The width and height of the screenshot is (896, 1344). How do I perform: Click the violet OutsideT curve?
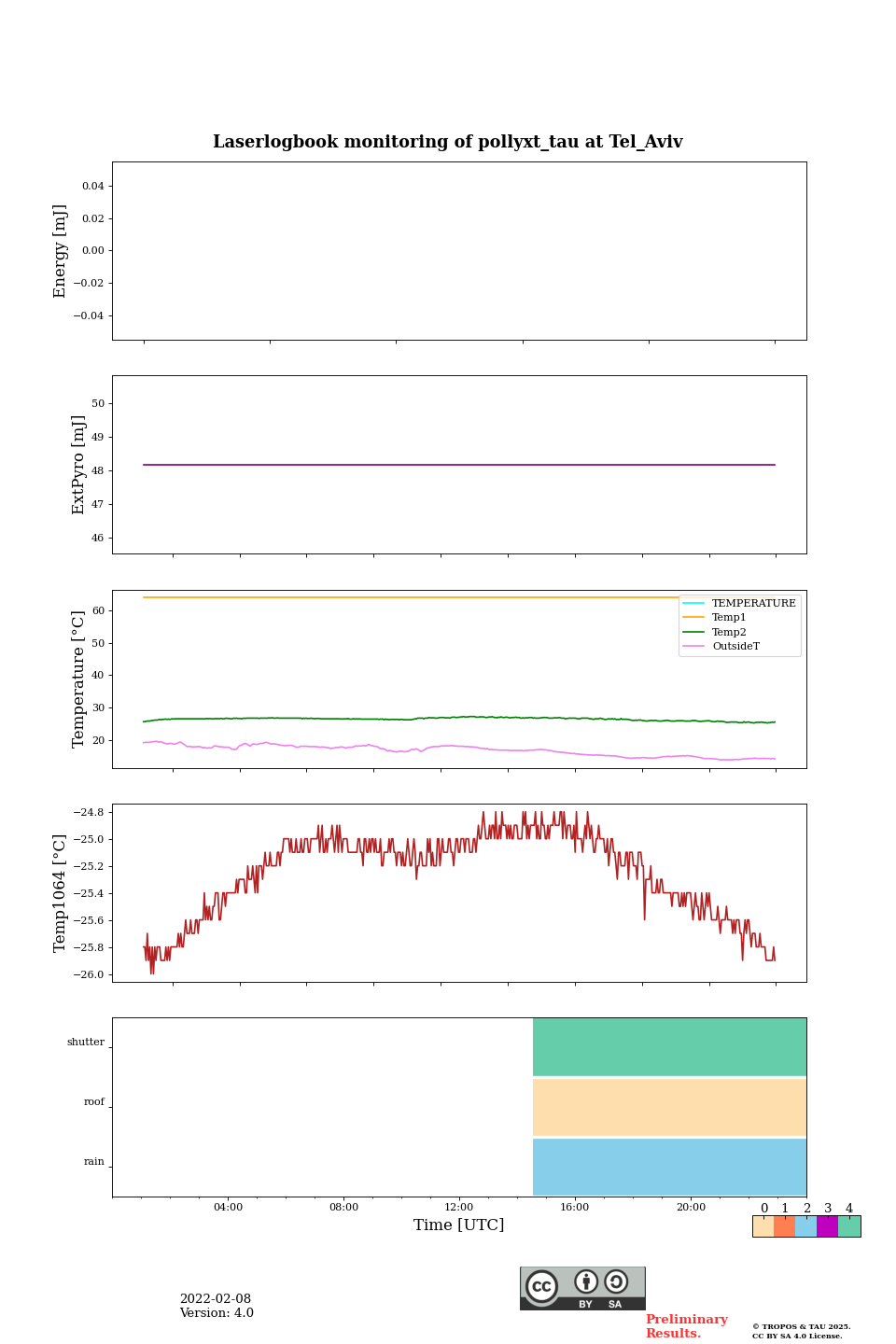coord(459,747)
